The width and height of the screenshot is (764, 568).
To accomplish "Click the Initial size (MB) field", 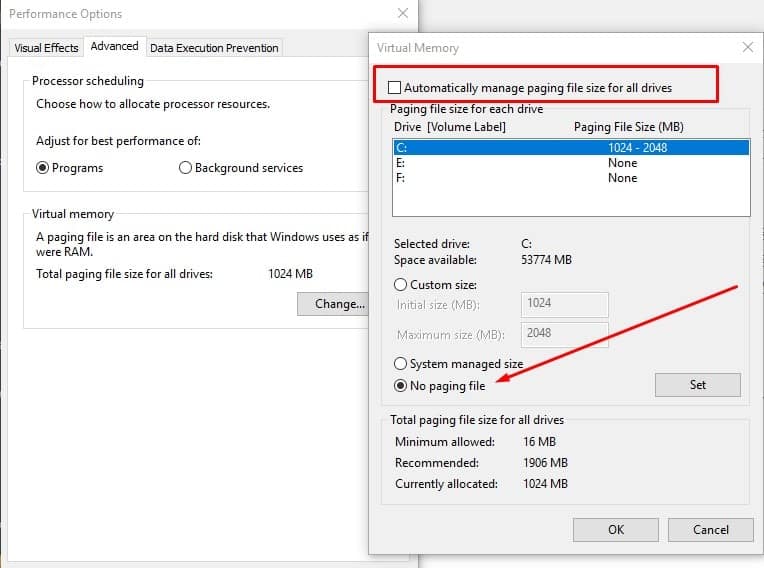I will (564, 304).
